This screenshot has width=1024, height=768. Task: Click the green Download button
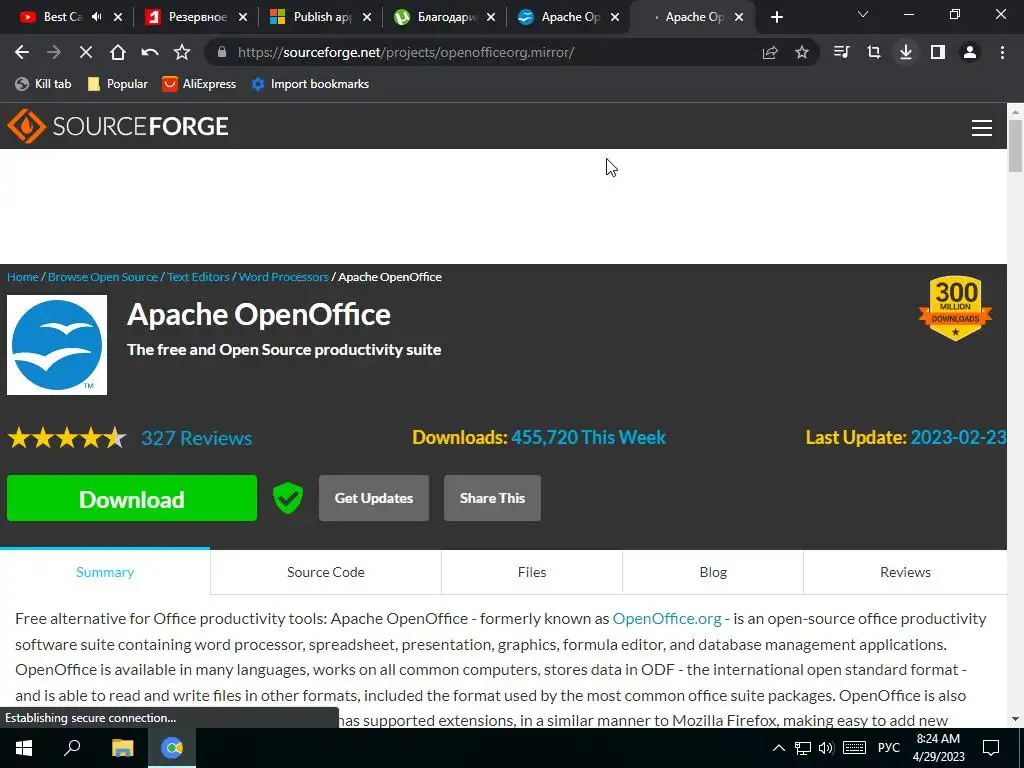(x=132, y=498)
